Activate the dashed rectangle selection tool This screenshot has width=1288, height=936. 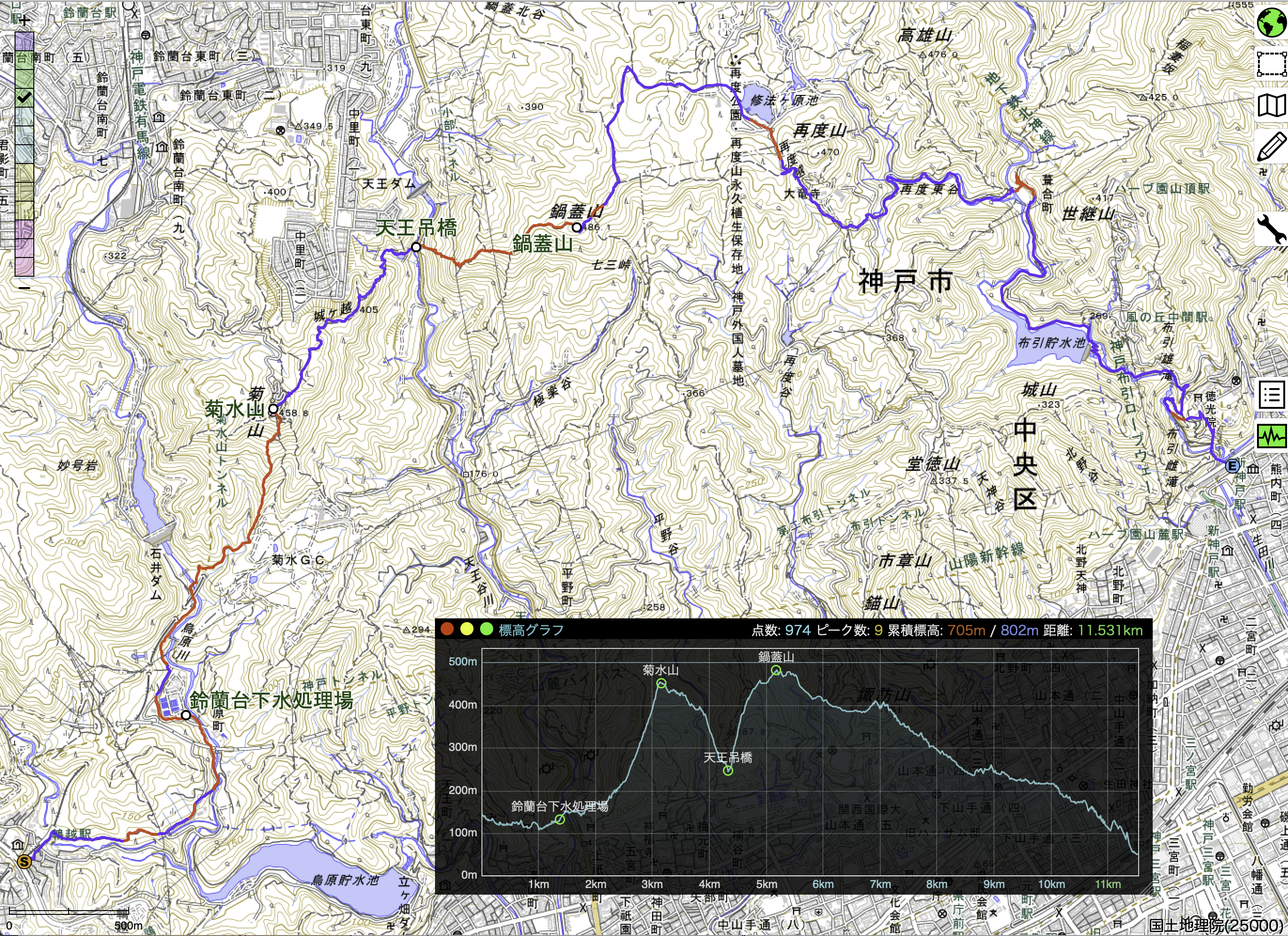(1271, 63)
